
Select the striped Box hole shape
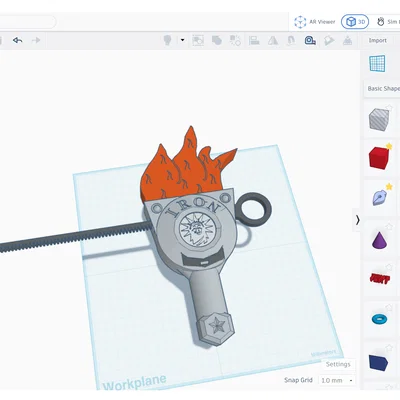[x=379, y=119]
